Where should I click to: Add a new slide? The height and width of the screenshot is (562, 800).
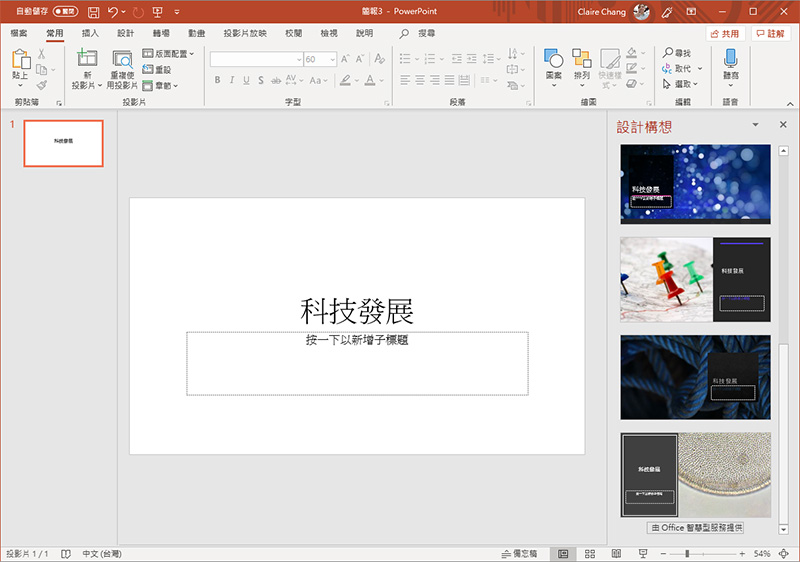86,69
